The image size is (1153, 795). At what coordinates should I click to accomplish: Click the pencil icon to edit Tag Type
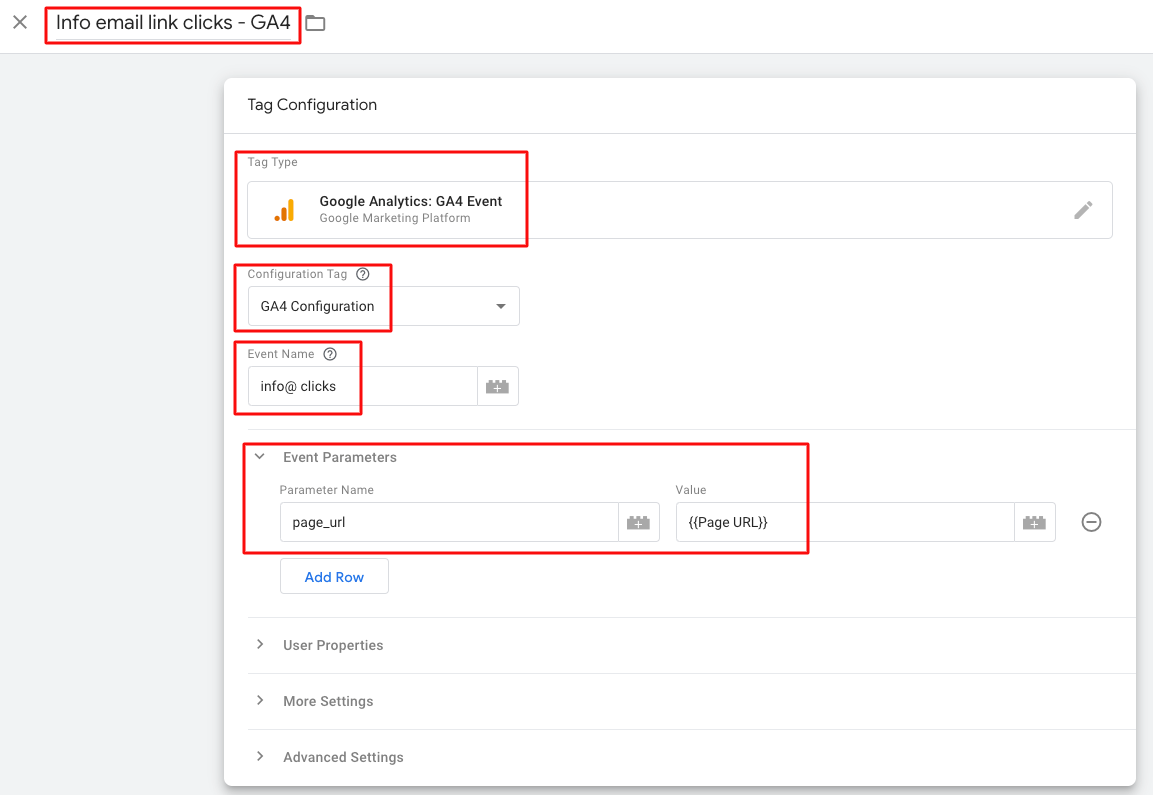tap(1082, 210)
